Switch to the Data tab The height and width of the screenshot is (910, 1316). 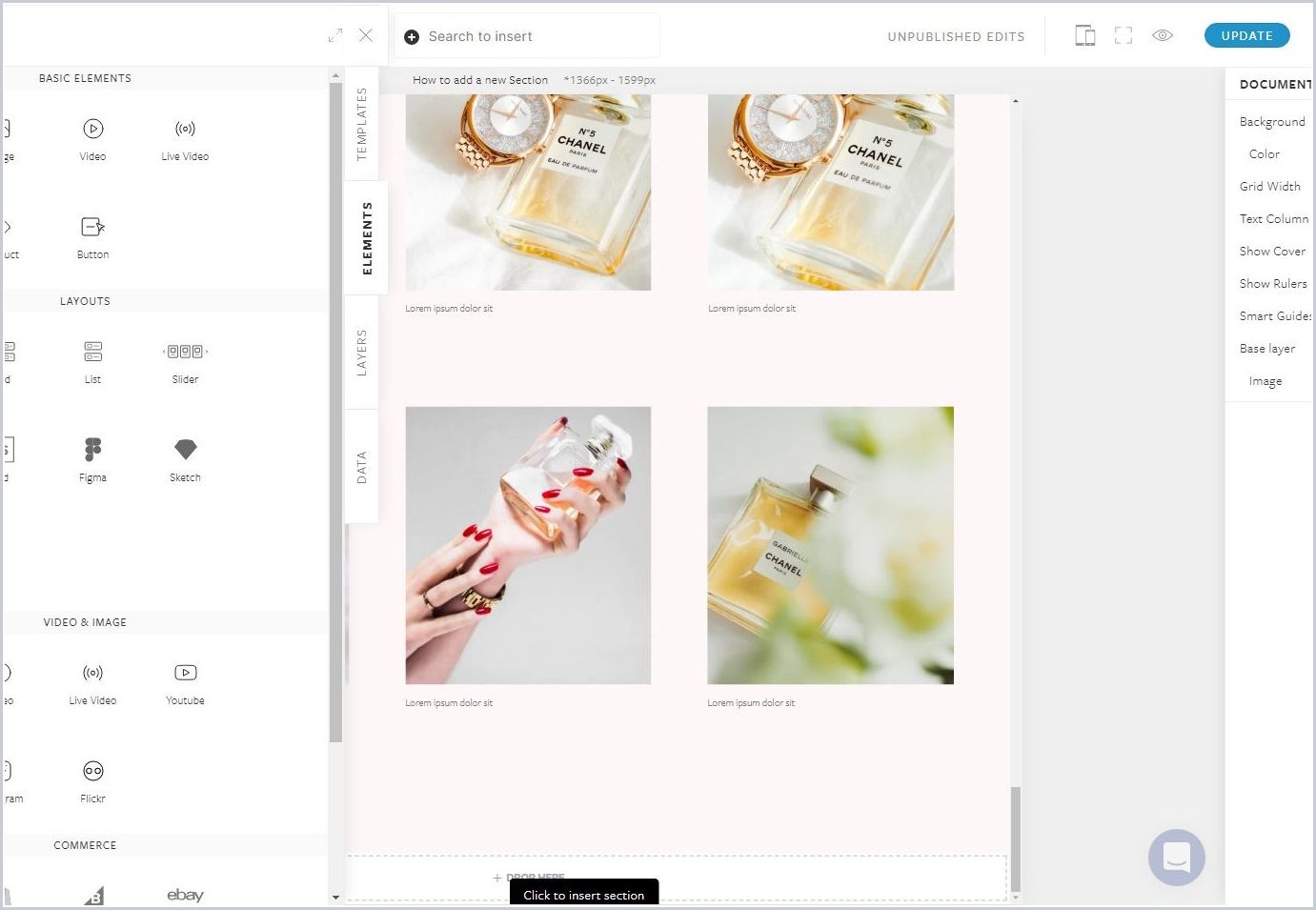[361, 467]
